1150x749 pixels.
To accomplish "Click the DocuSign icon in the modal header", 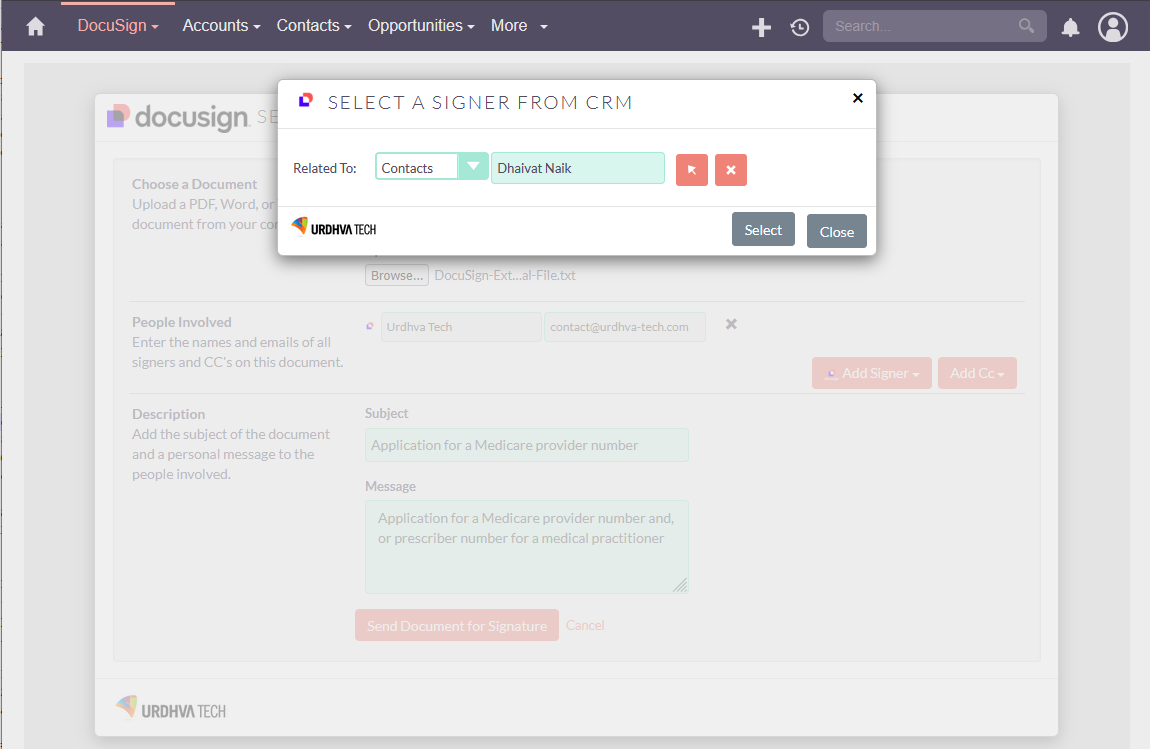I will pos(305,99).
